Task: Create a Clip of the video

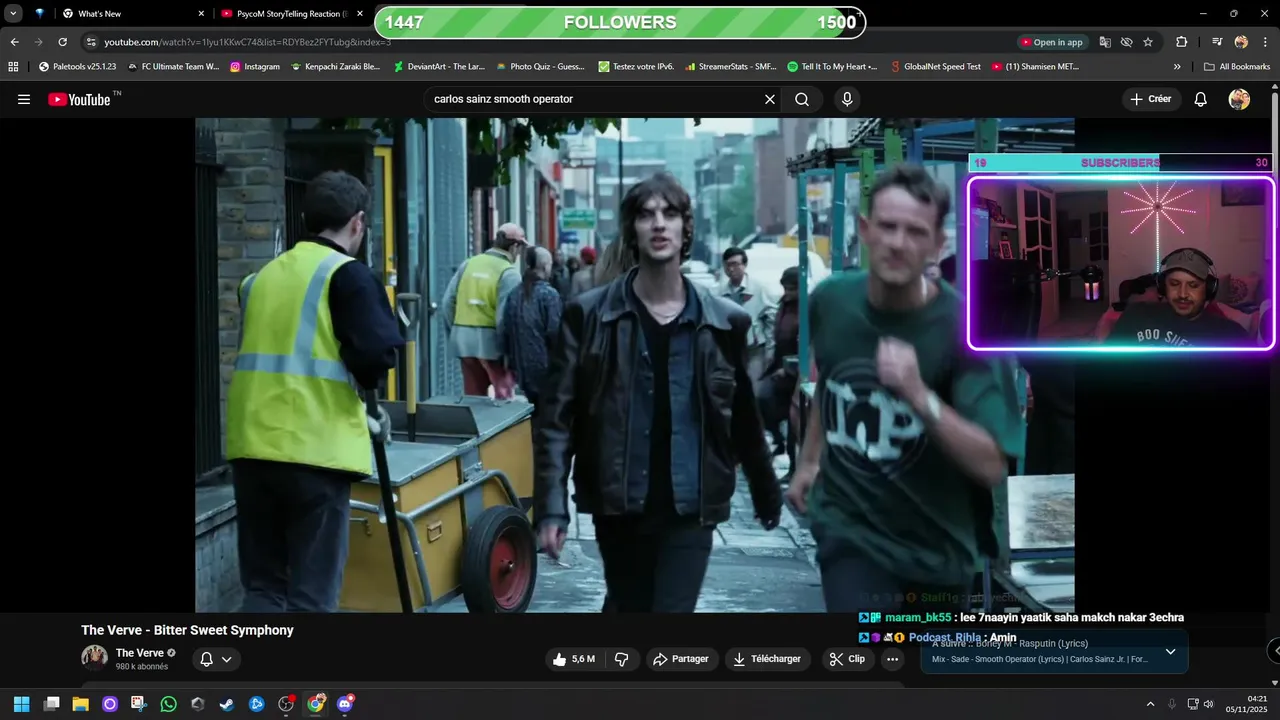Action: click(x=848, y=659)
